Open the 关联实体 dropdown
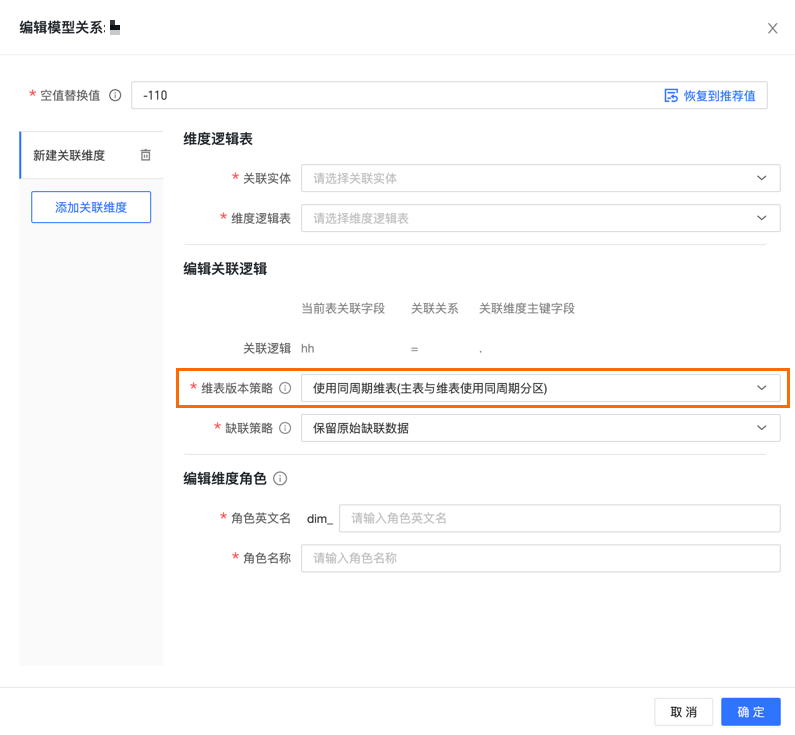Viewport: 795px width, 735px height. (x=540, y=178)
